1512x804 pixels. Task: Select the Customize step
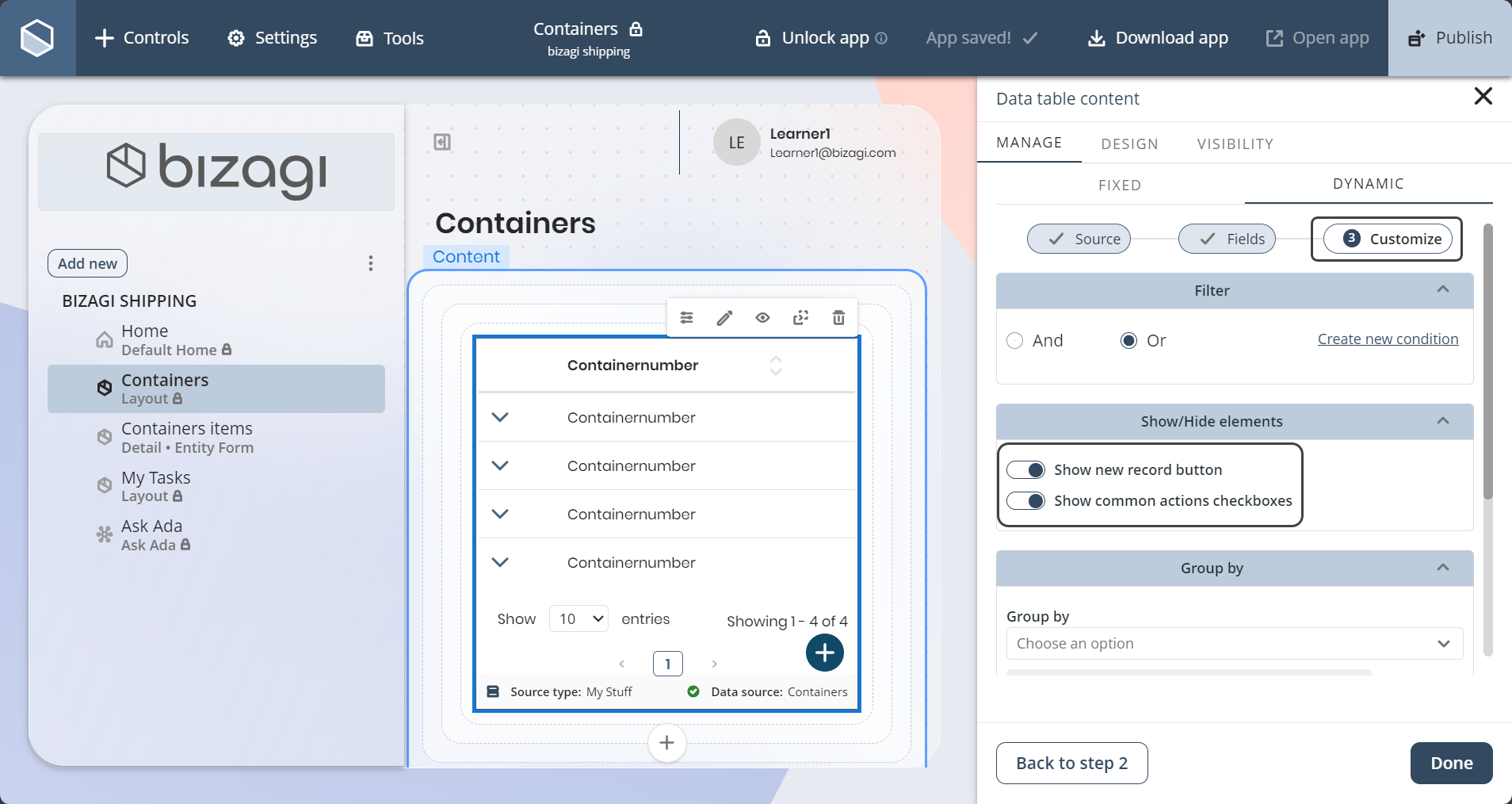tap(1388, 239)
